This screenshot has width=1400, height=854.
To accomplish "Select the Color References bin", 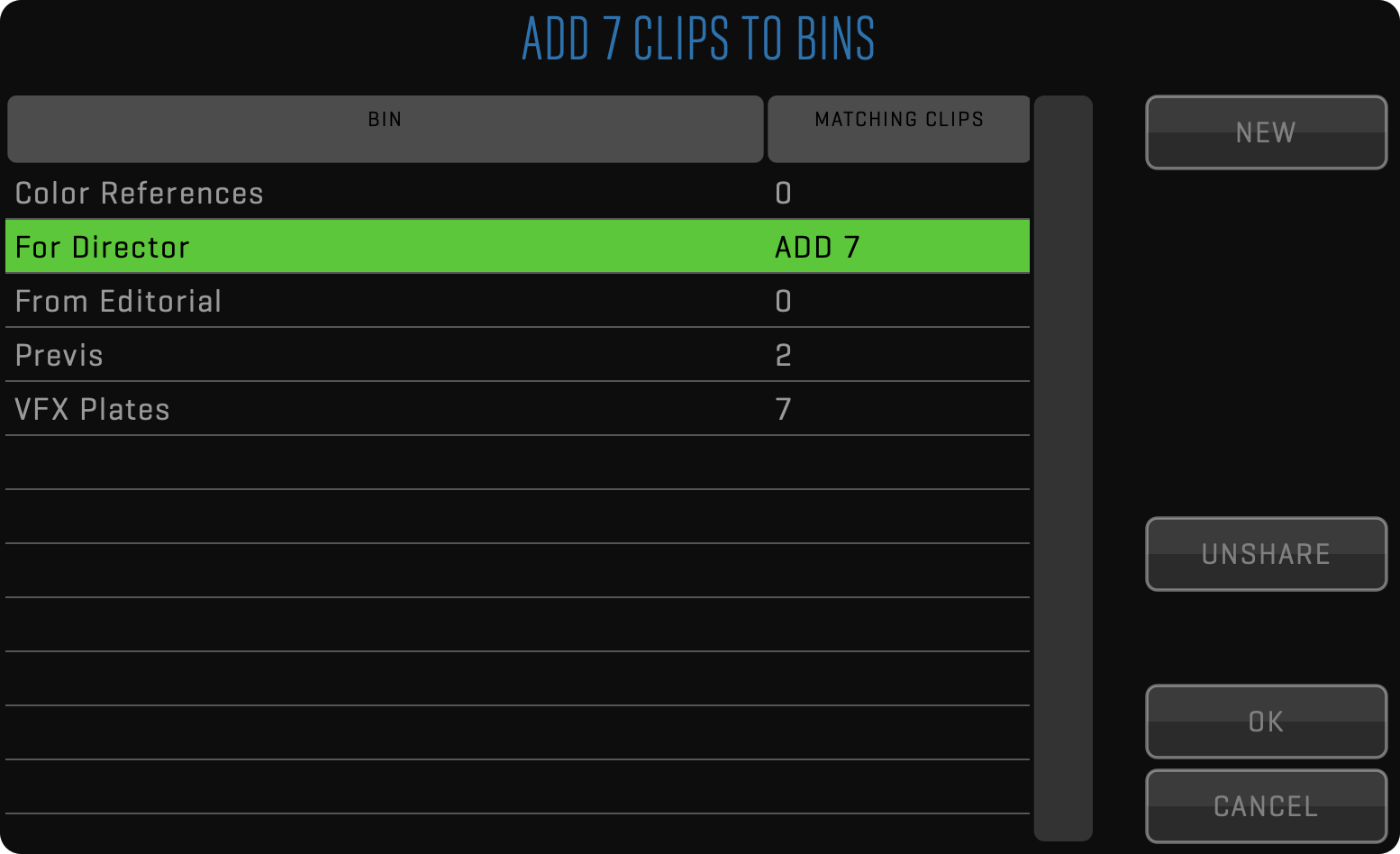I will pyautogui.click(x=140, y=194).
